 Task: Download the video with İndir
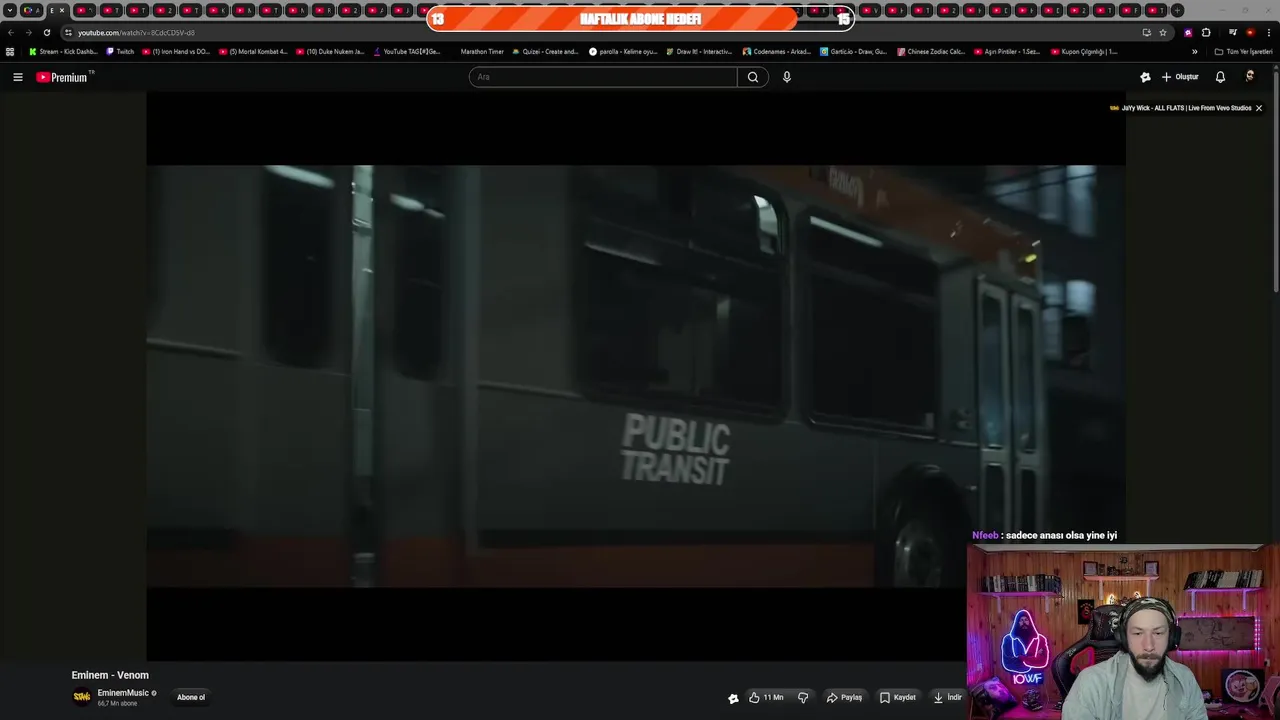(x=948, y=698)
